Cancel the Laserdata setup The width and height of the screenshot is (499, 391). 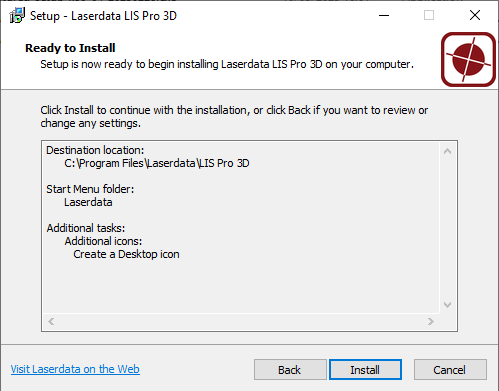[450, 369]
